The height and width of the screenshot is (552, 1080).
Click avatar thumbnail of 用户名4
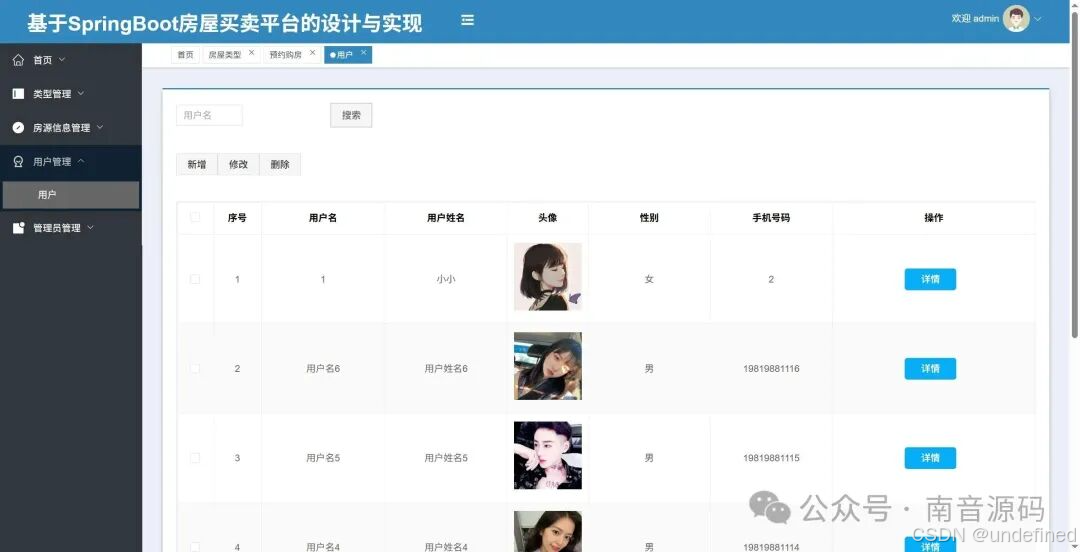(x=548, y=531)
